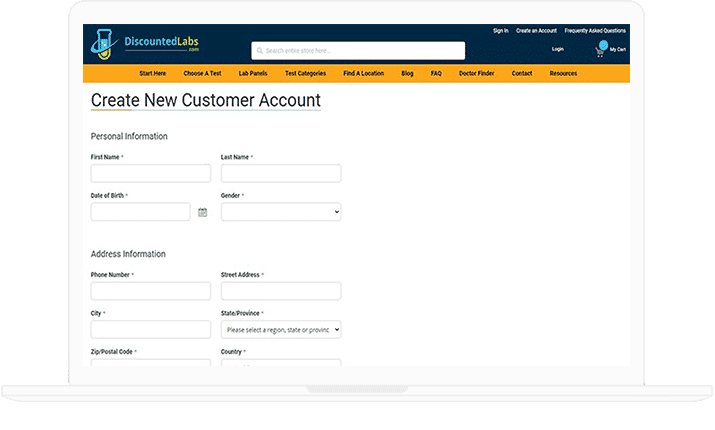Open Test Categories menu item

click(x=305, y=73)
